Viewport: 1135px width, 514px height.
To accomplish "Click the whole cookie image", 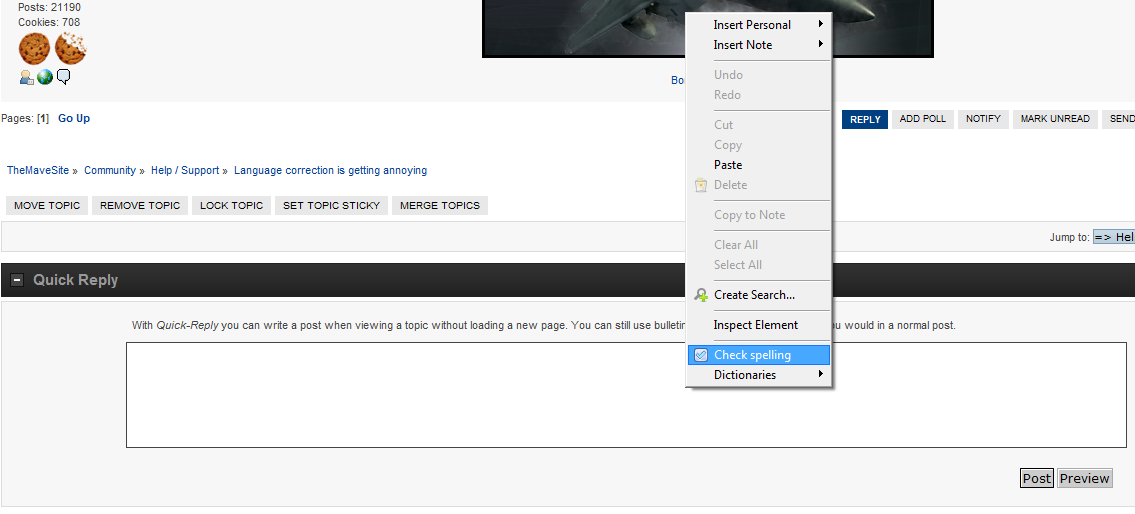I will point(34,48).
